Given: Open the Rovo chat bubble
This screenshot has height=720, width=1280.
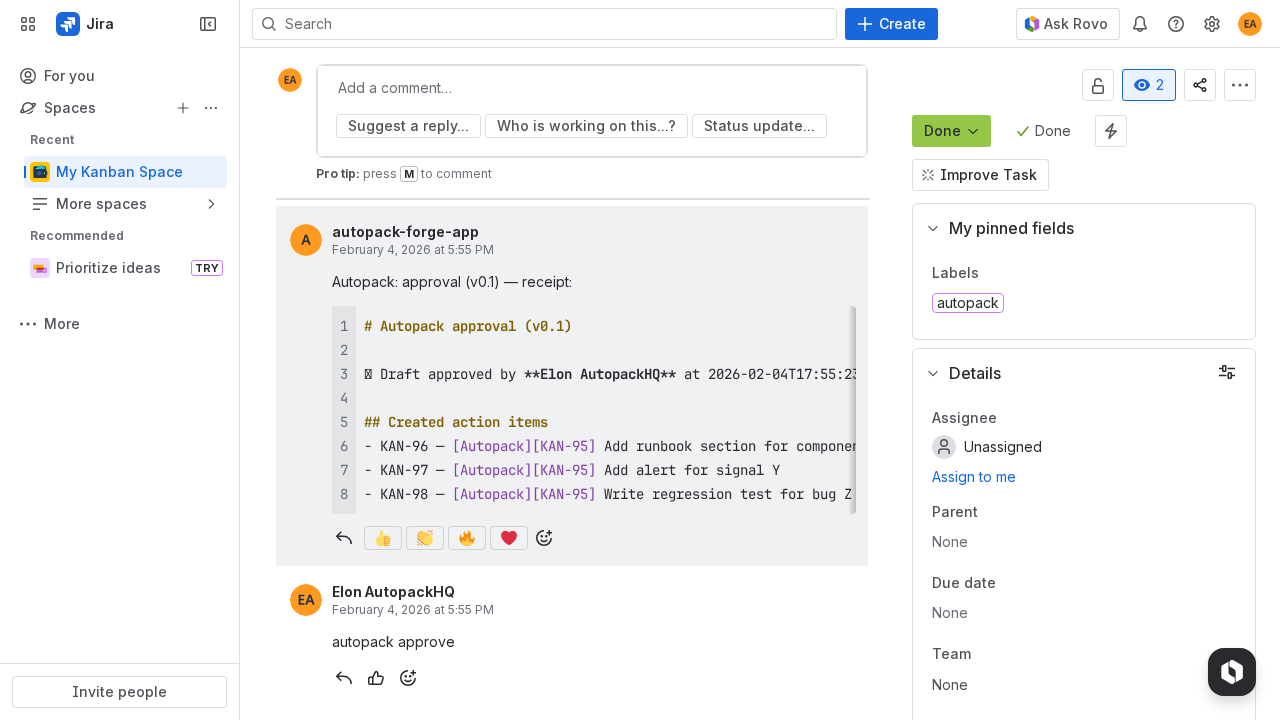Looking at the screenshot, I should pyautogui.click(x=1231, y=671).
